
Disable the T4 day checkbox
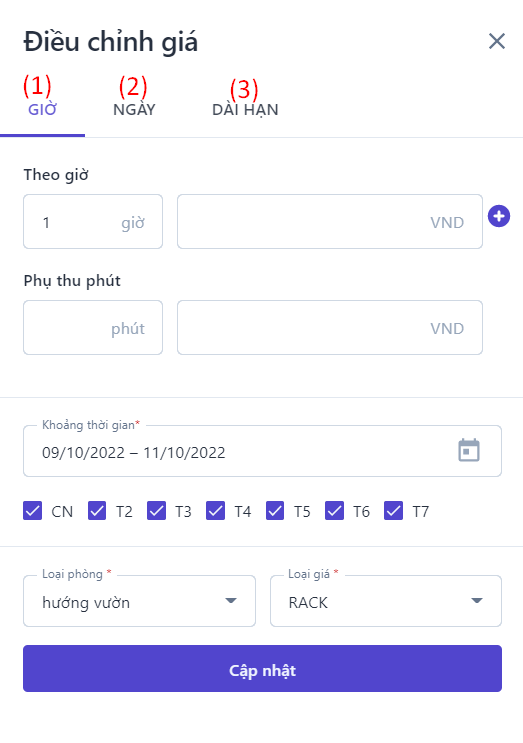click(216, 511)
